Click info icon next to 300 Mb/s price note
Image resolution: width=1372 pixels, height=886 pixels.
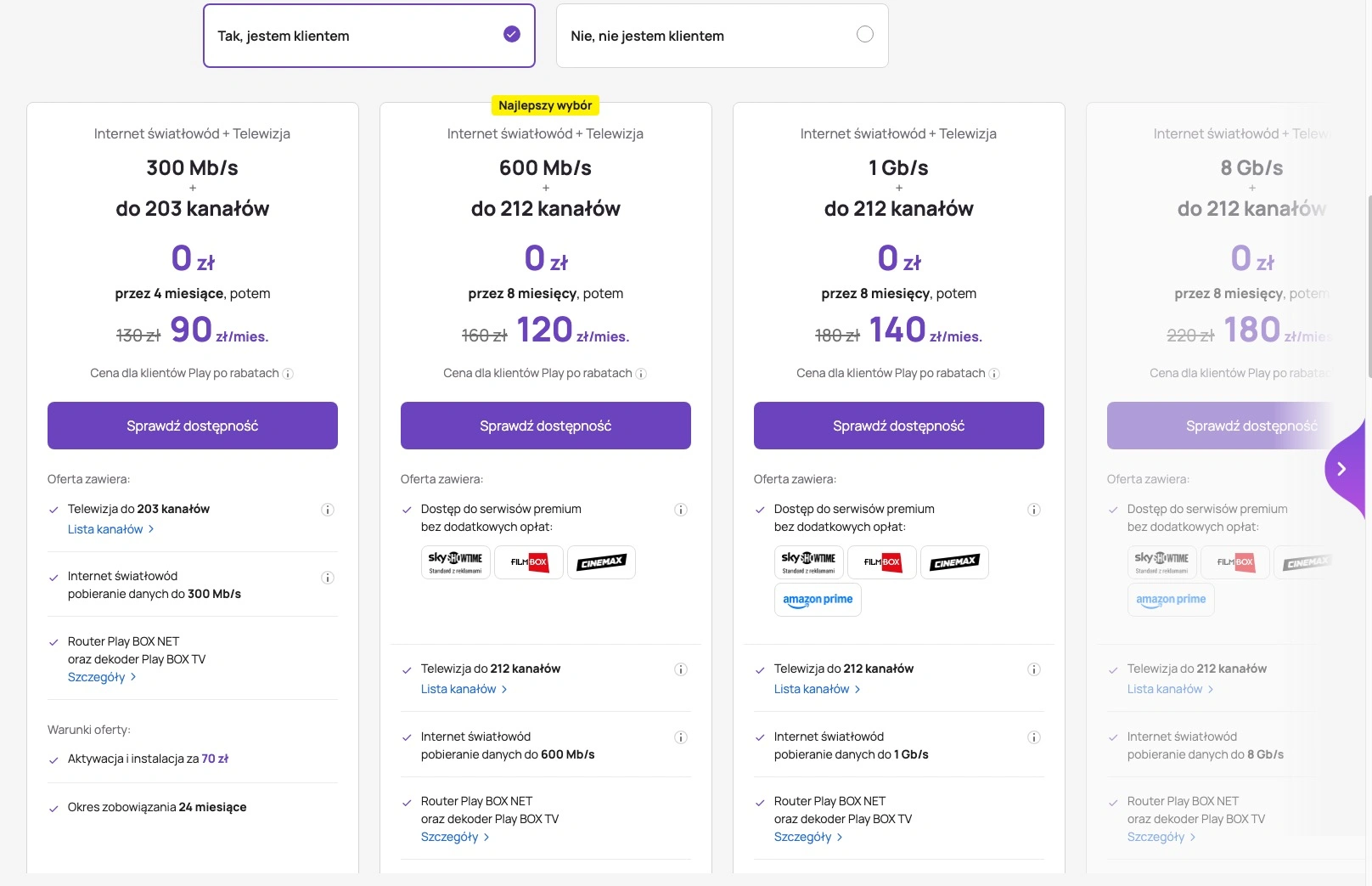pyautogui.click(x=288, y=374)
